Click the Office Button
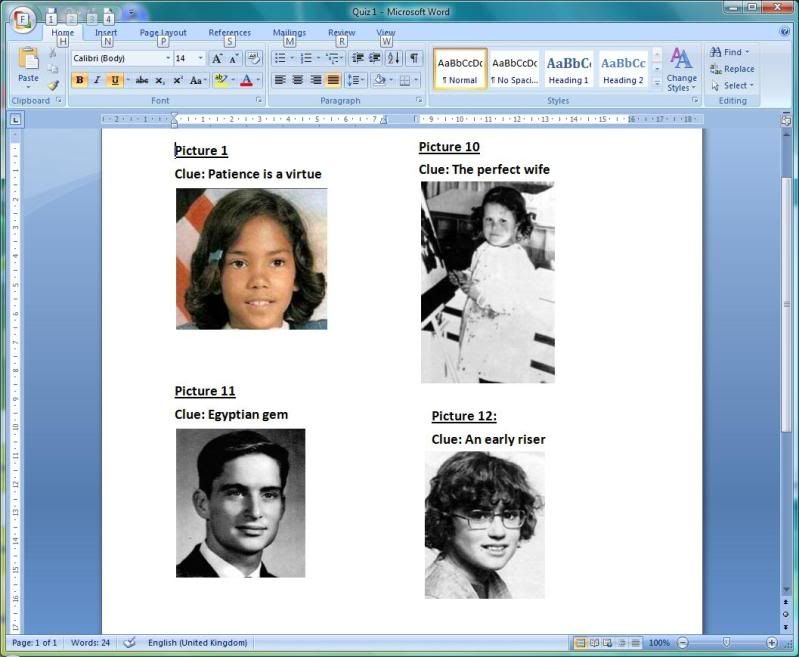 22,18
